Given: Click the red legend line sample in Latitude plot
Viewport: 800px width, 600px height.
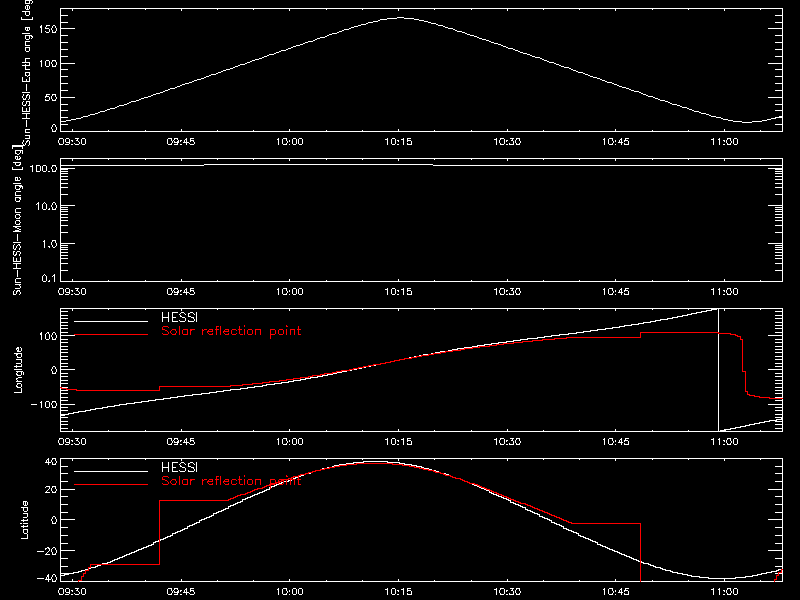Looking at the screenshot, I should click(111, 485).
